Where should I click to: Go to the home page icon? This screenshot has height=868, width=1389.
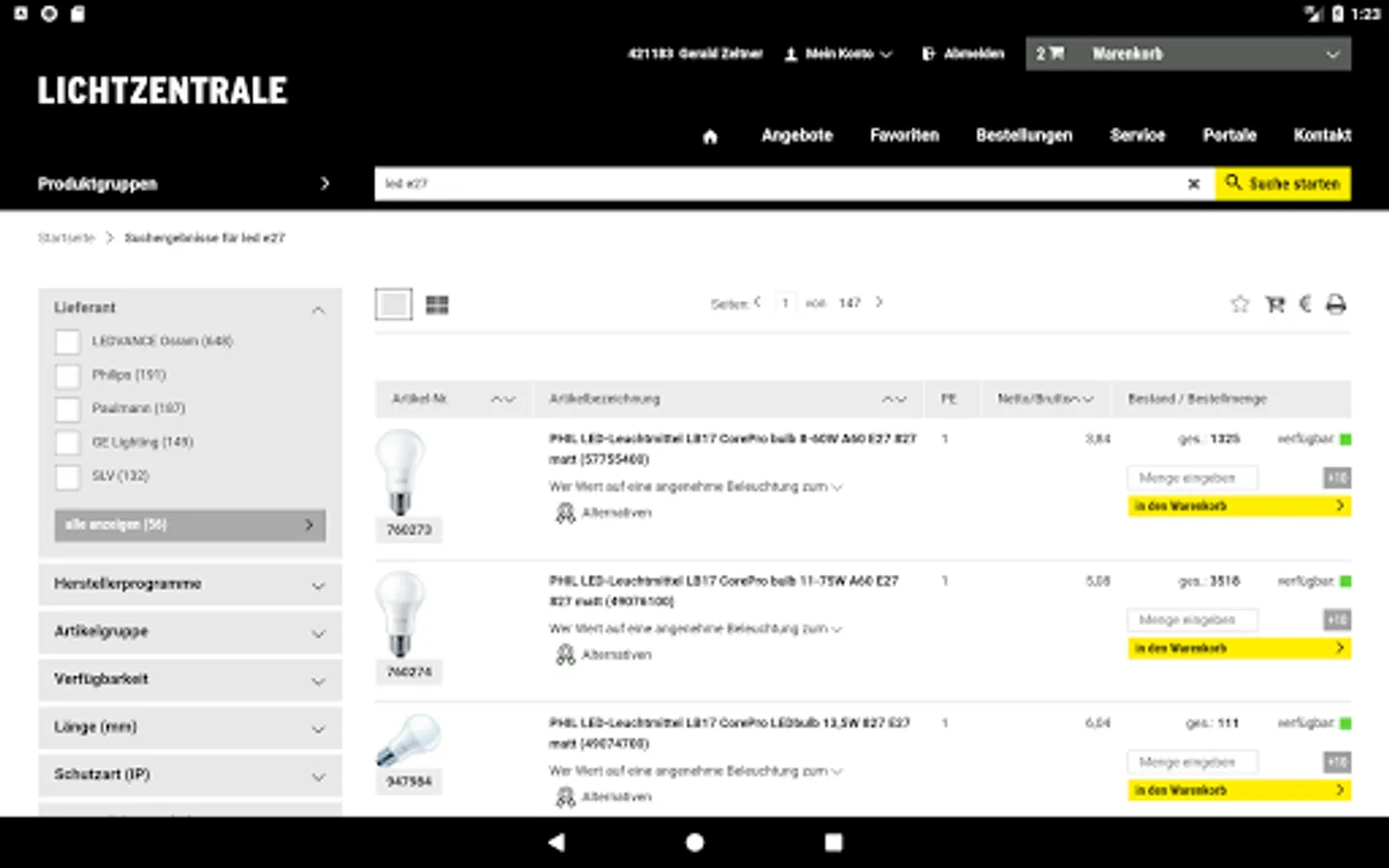coord(710,136)
